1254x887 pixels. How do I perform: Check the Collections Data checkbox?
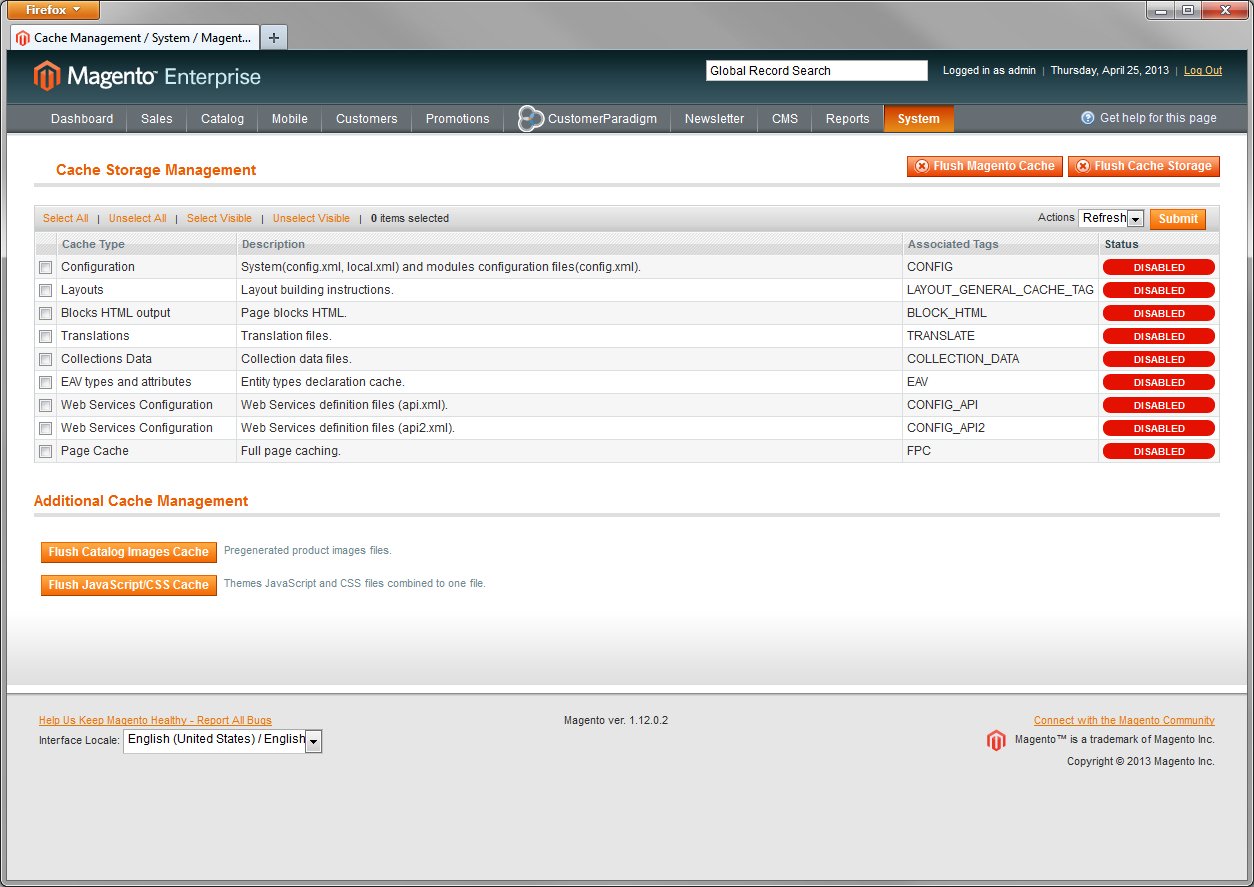click(x=45, y=359)
